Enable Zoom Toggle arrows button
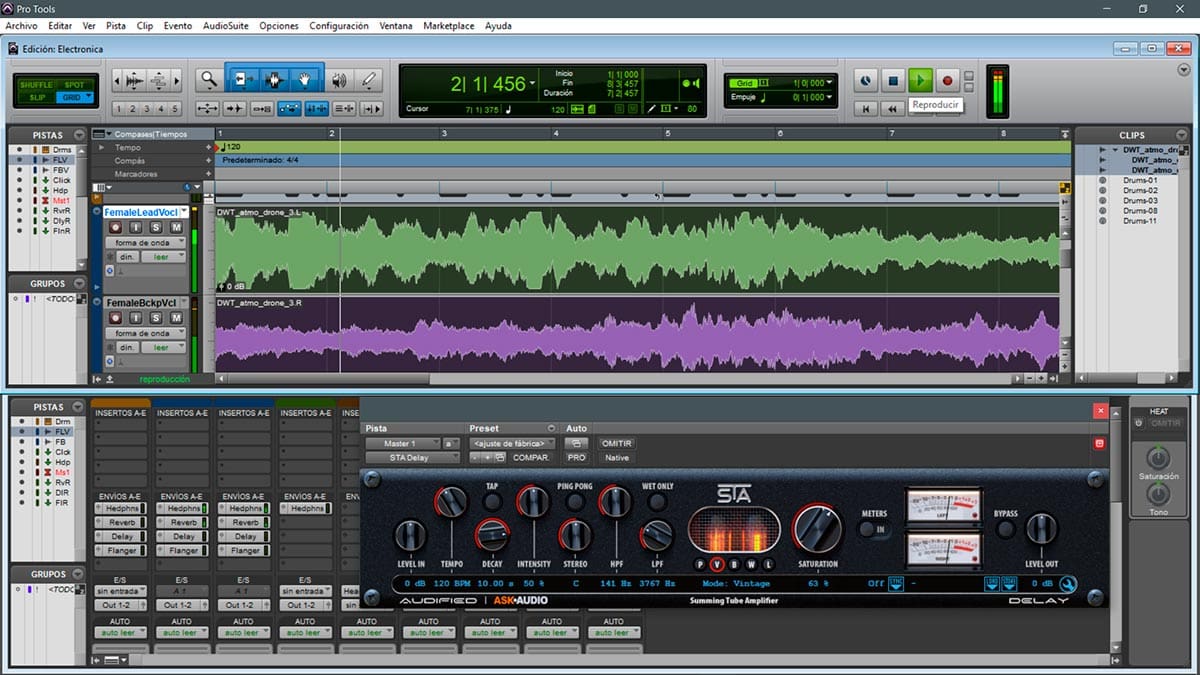Image resolution: width=1200 pixels, height=675 pixels. (x=208, y=109)
